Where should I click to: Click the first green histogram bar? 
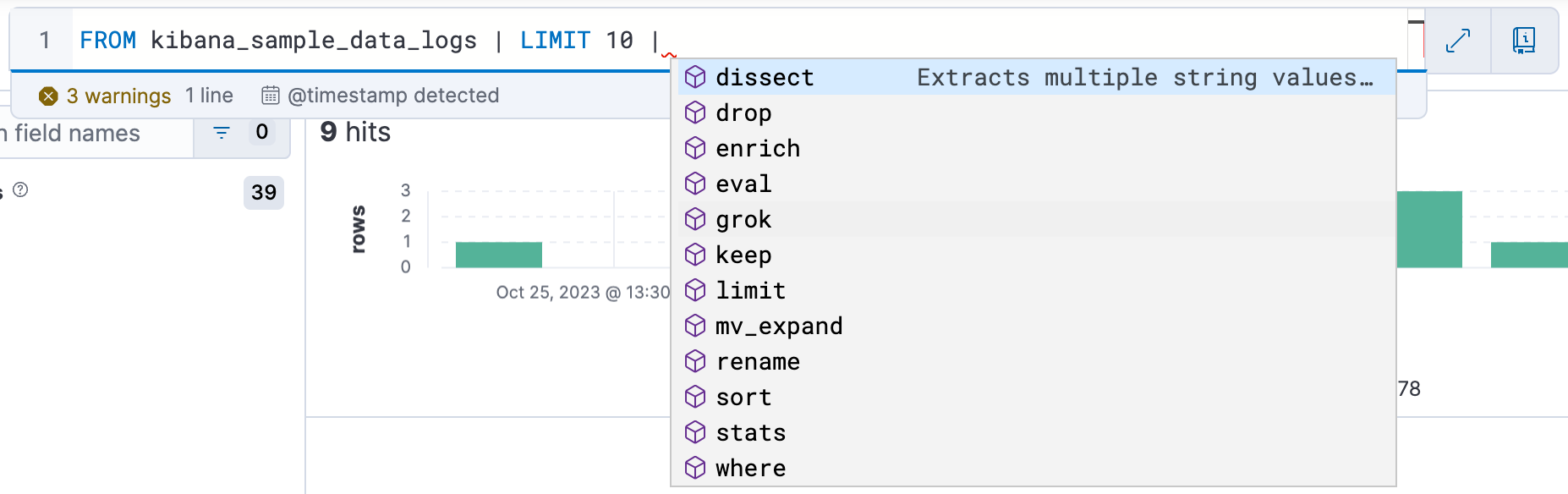(499, 255)
